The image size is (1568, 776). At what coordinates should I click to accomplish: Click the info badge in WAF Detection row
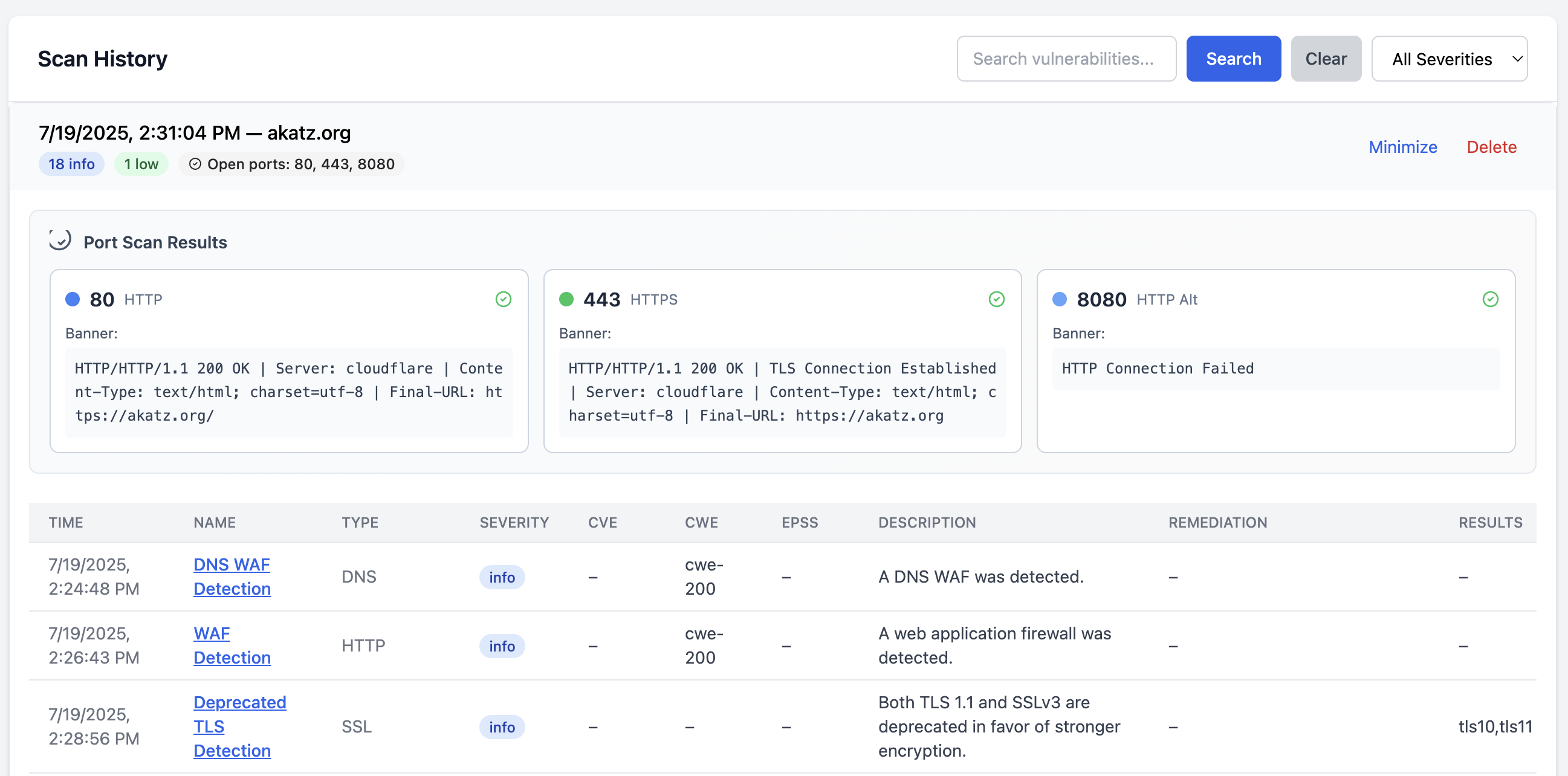point(502,645)
